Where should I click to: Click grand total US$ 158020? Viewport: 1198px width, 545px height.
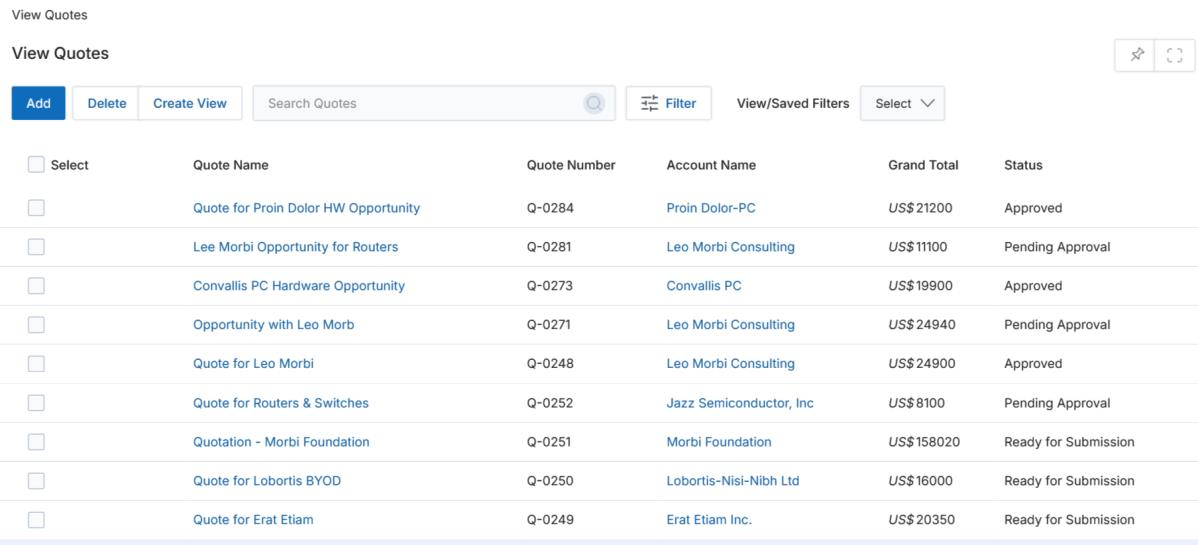click(924, 442)
